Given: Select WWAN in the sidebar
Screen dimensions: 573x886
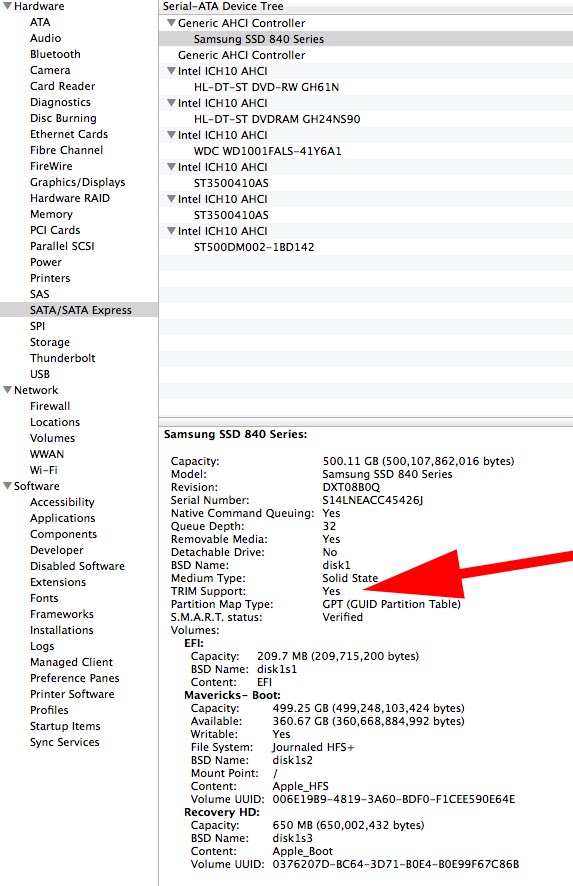Looking at the screenshot, I should click(x=47, y=454).
